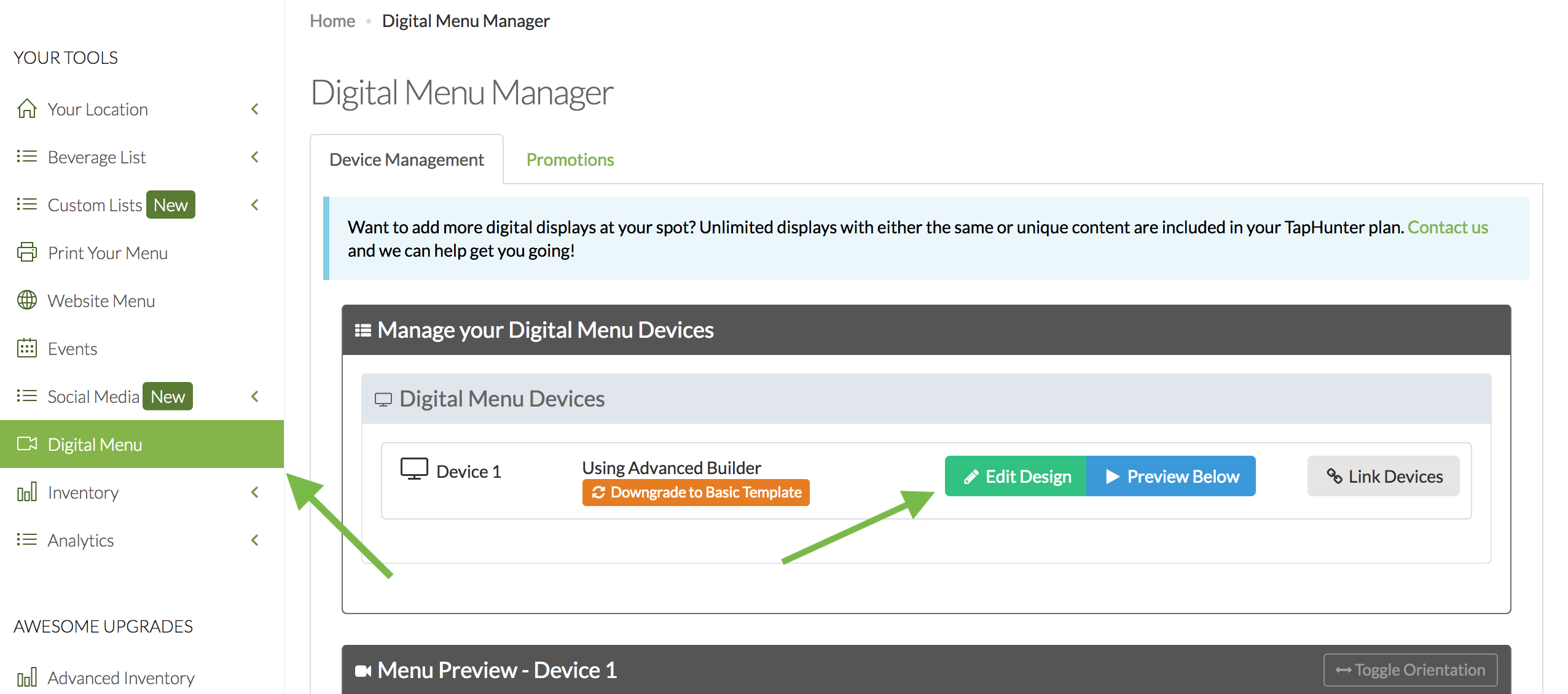
Task: Click the globe icon for Website Menu
Action: 26,300
